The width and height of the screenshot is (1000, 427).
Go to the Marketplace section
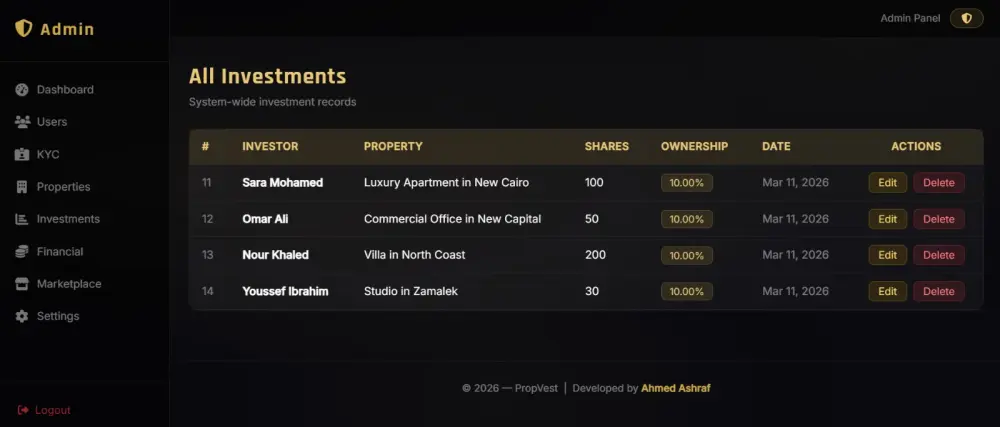point(69,284)
